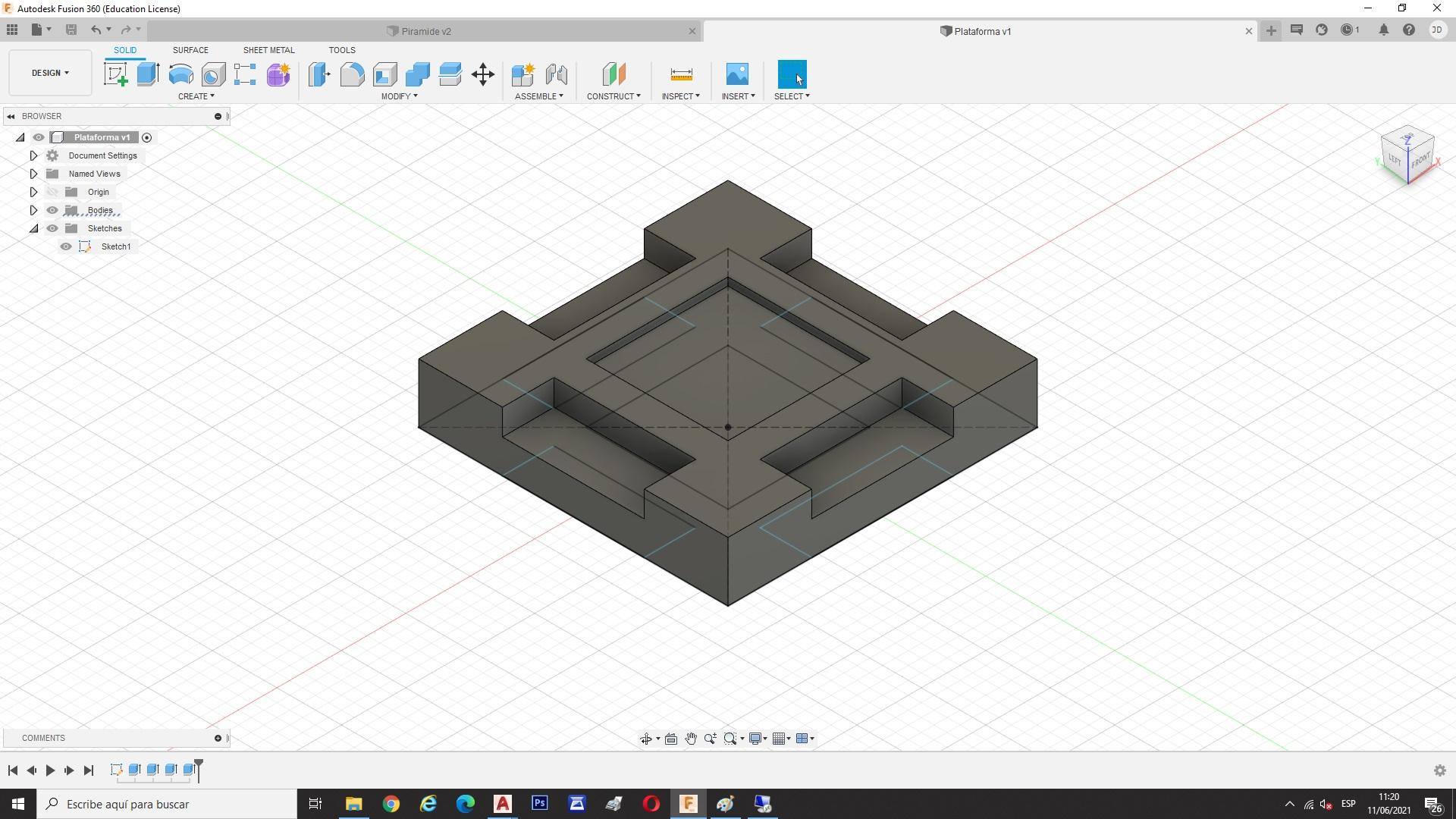Click the Fillet tool icon
This screenshot has width=1456, height=819.
[352, 74]
